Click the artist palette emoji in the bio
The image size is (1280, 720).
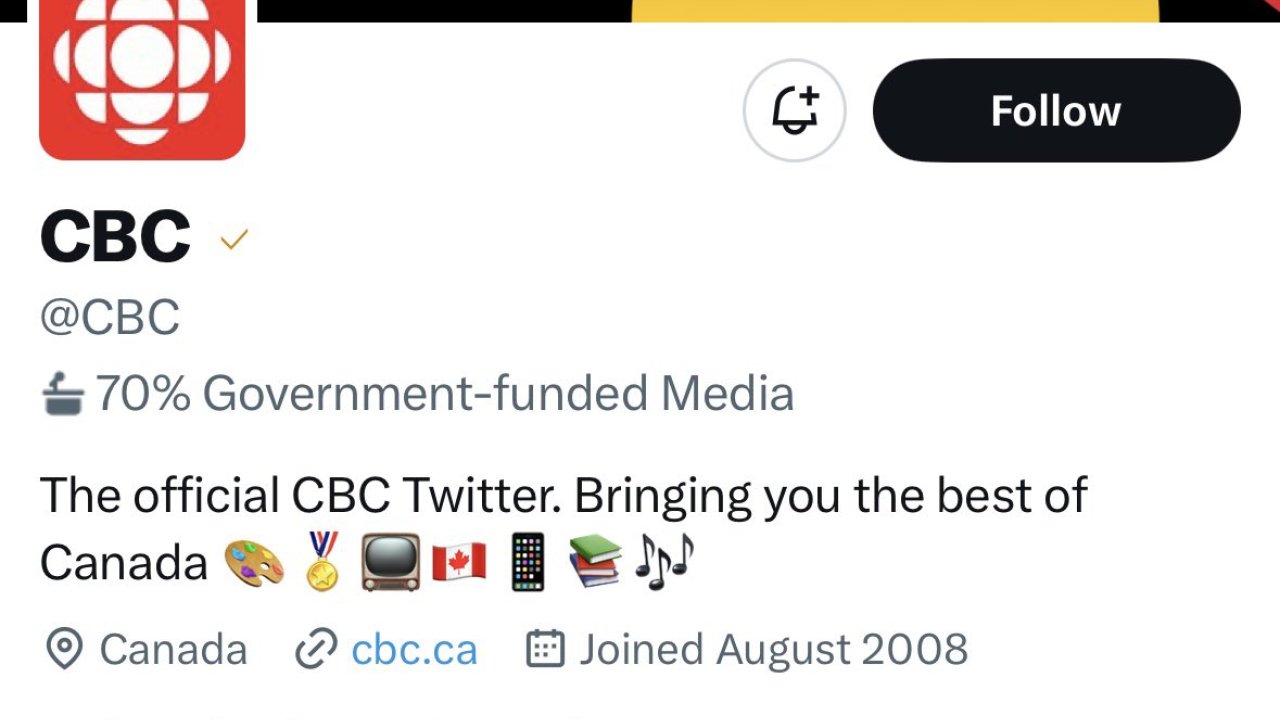253,561
